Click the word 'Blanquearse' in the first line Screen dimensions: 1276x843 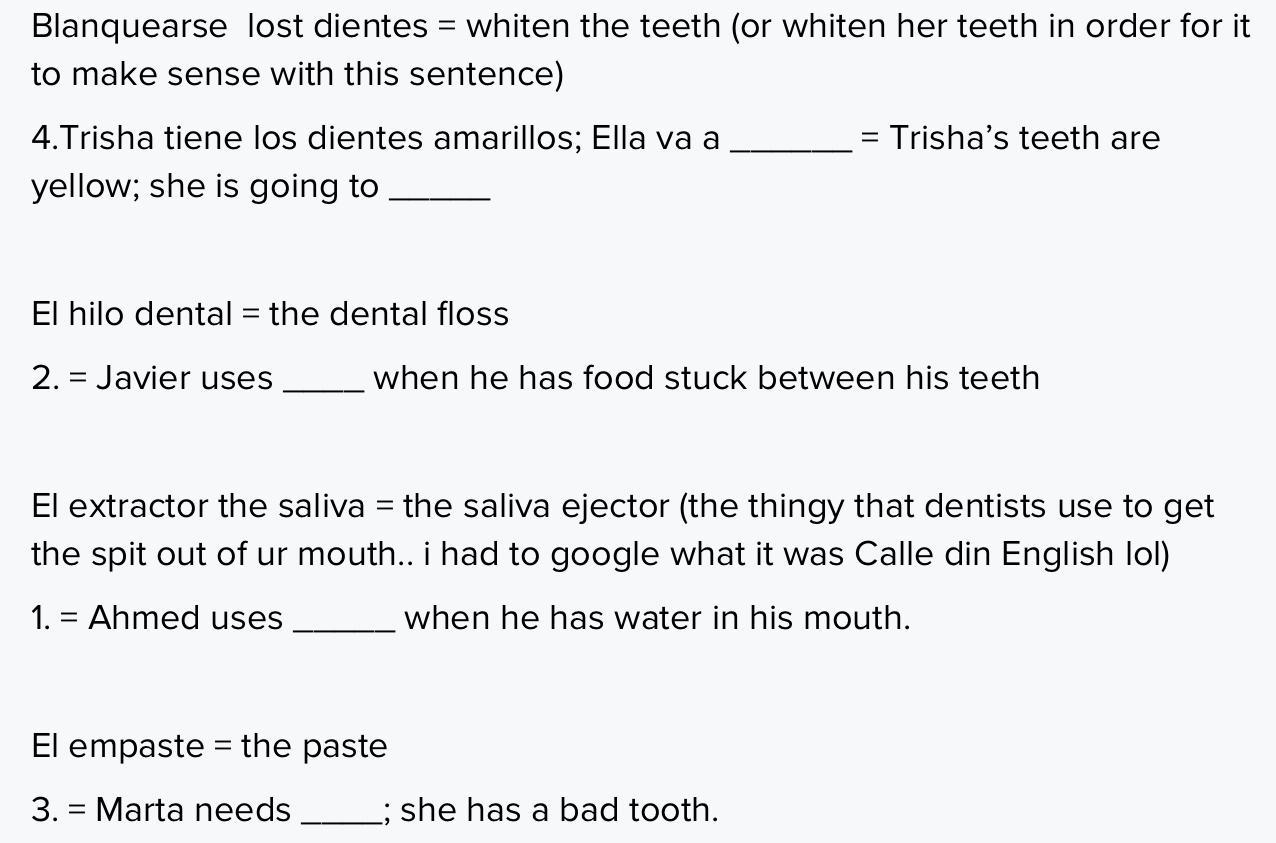point(129,26)
